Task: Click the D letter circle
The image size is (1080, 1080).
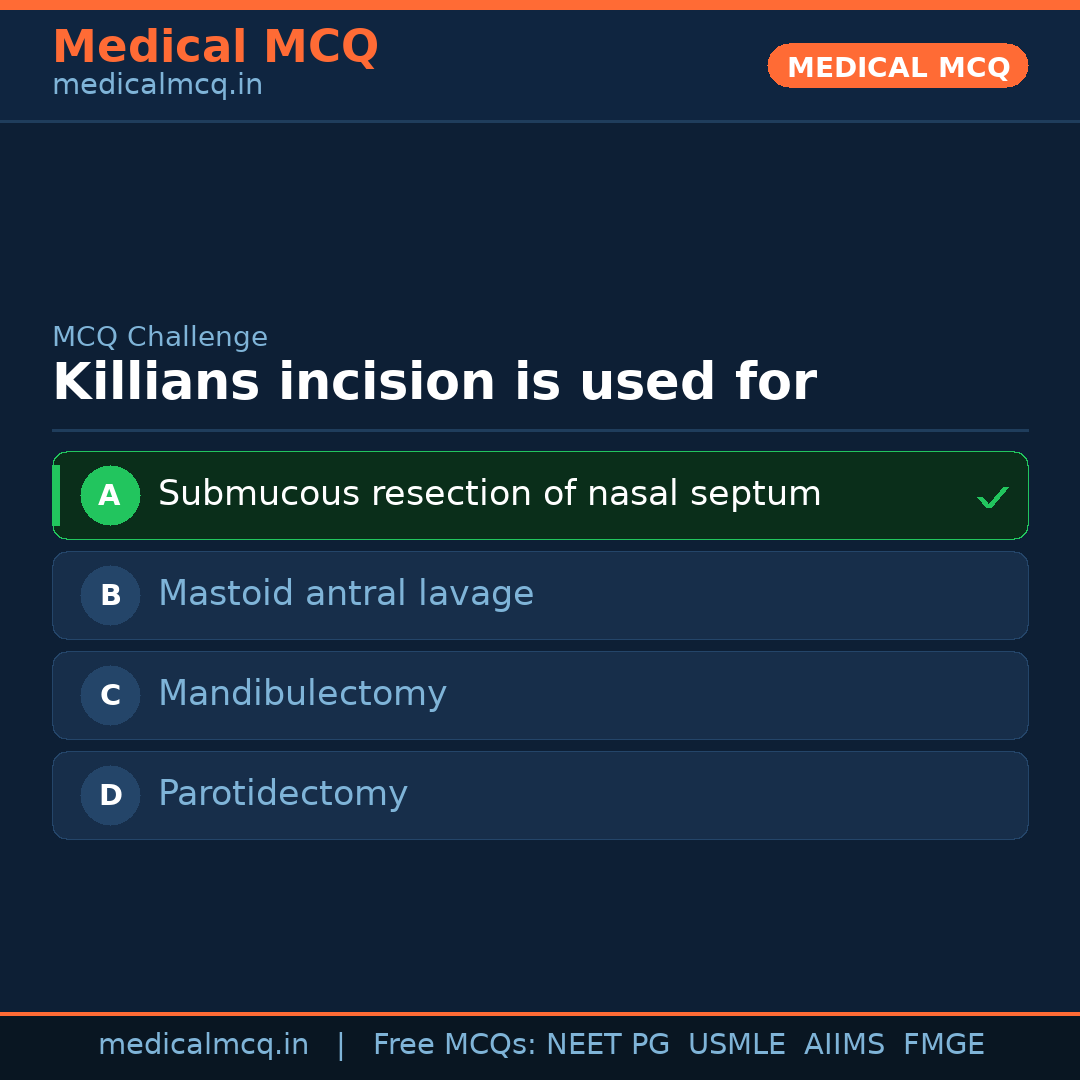Action: [x=110, y=795]
